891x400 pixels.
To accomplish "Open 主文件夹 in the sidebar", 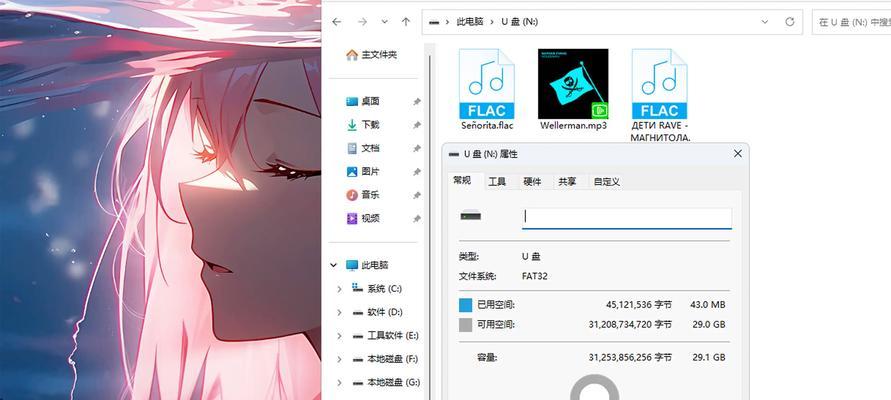I will click(372, 55).
